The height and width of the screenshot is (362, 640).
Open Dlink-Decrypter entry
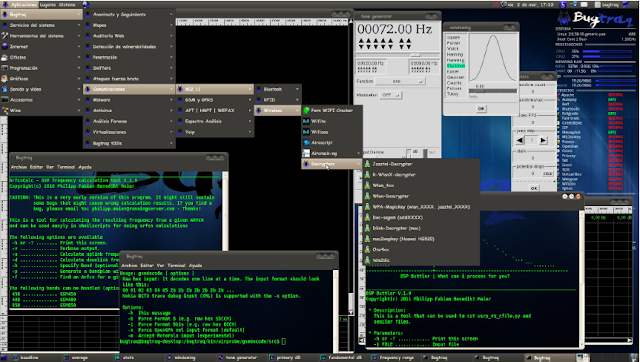(420, 228)
